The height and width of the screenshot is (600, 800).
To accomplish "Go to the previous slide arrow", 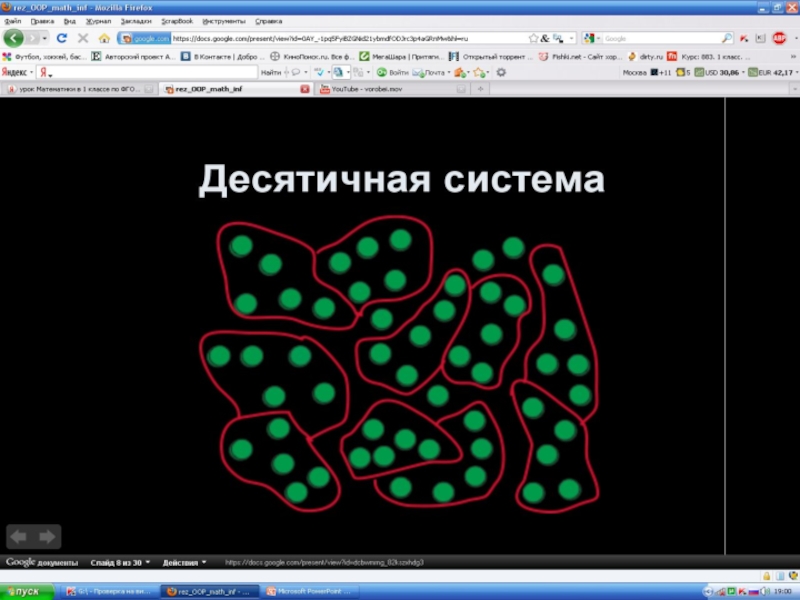I will click(x=19, y=536).
